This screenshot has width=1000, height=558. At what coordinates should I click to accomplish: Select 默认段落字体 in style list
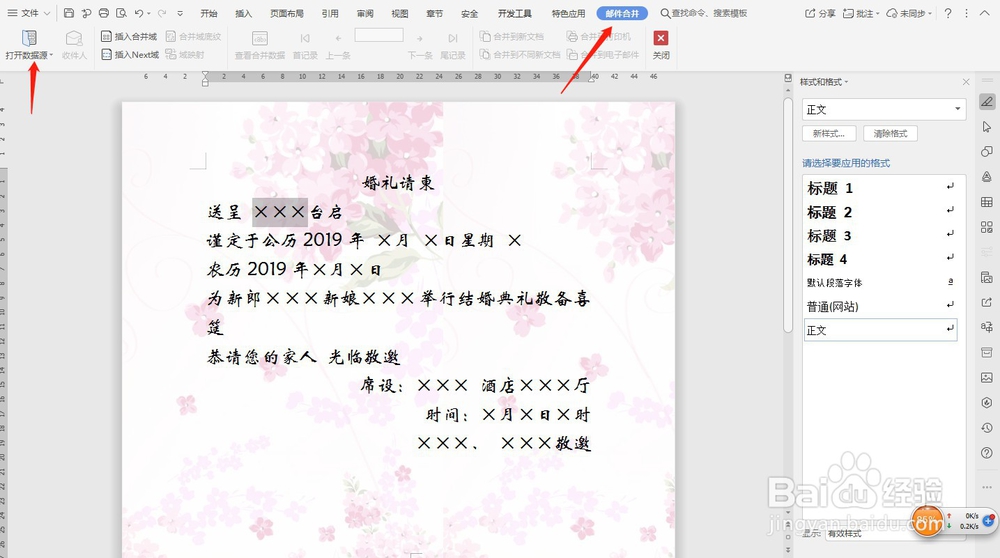[881, 283]
